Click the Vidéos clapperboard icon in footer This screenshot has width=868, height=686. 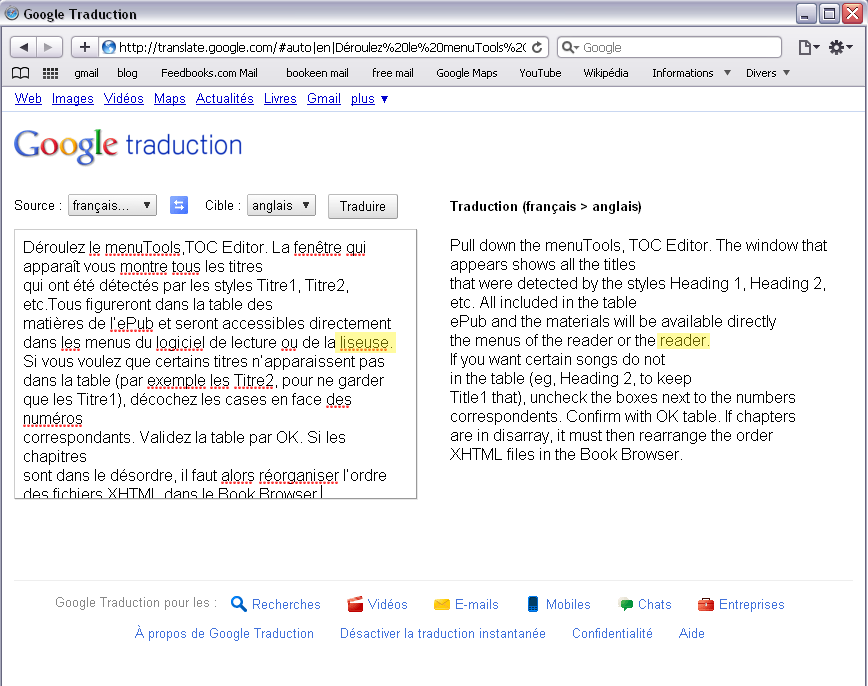coord(355,604)
